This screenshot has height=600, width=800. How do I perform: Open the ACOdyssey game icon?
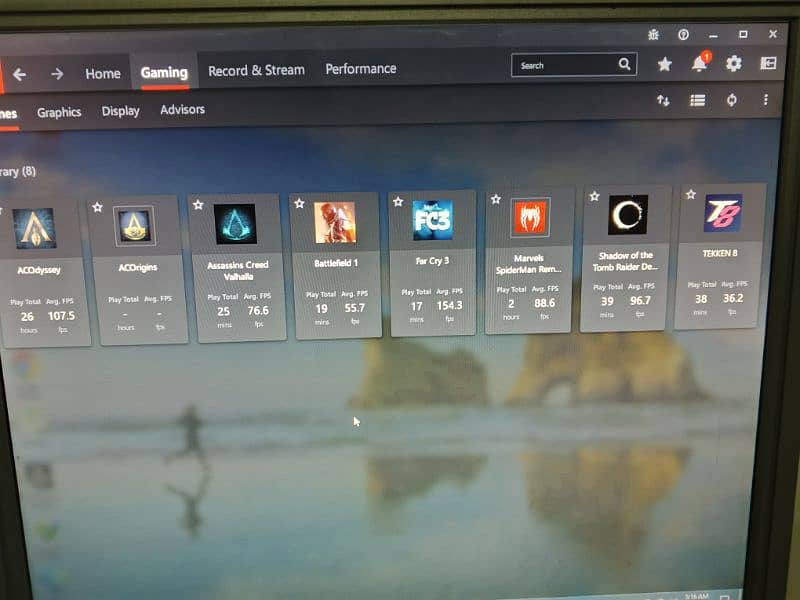[x=34, y=229]
